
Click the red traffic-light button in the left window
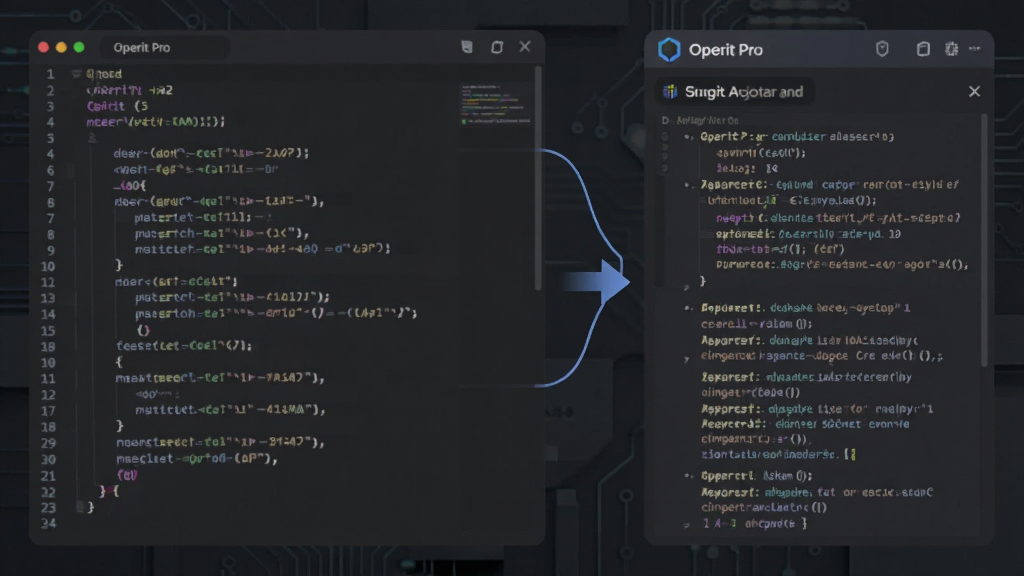pyautogui.click(x=44, y=47)
